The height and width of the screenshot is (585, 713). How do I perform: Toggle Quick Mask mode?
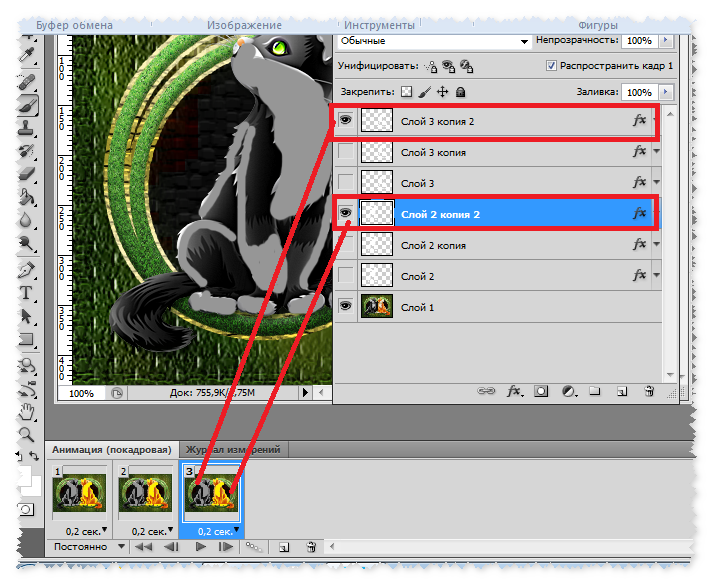[26, 510]
